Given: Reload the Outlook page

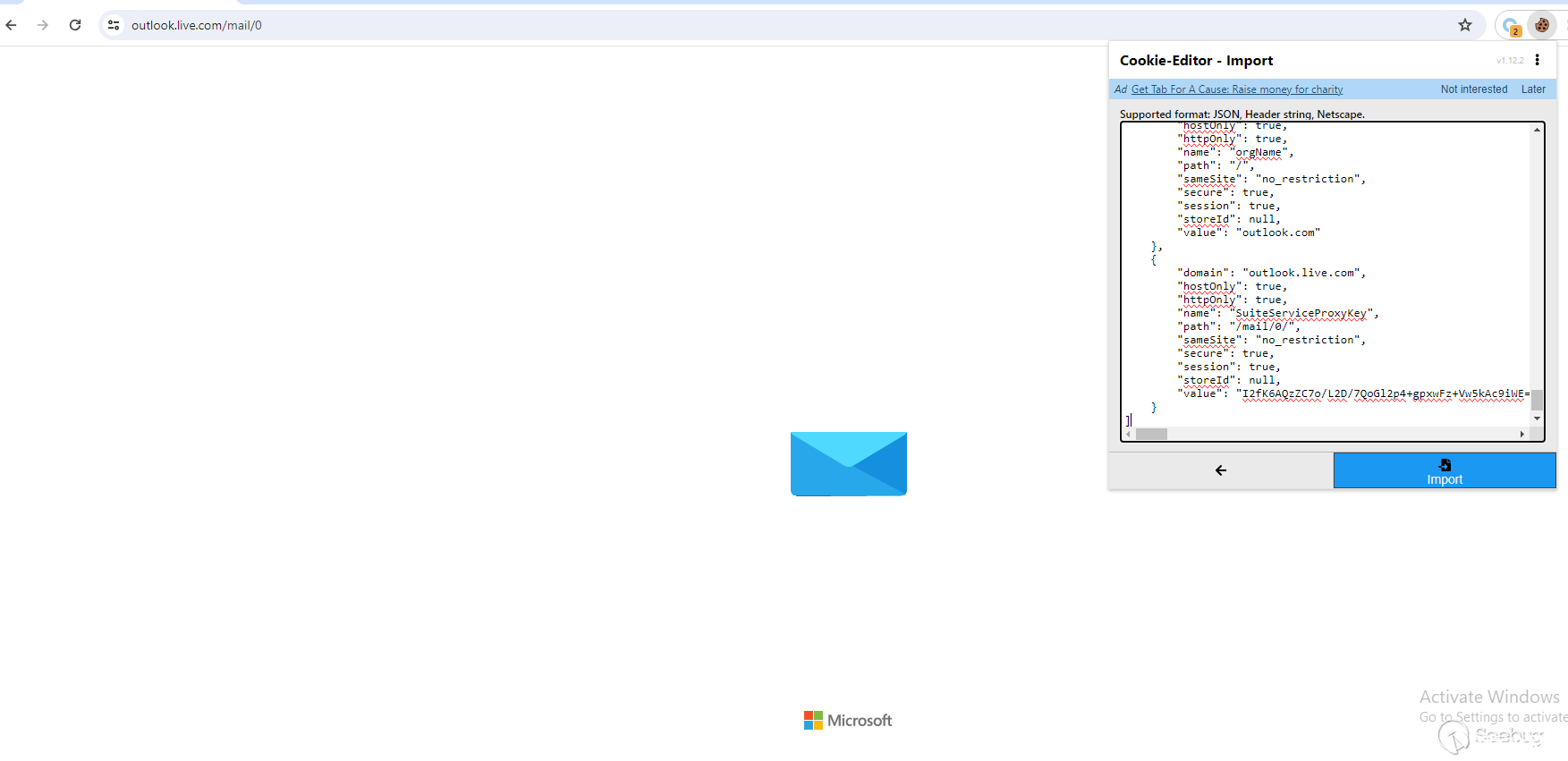Looking at the screenshot, I should pyautogui.click(x=75, y=25).
